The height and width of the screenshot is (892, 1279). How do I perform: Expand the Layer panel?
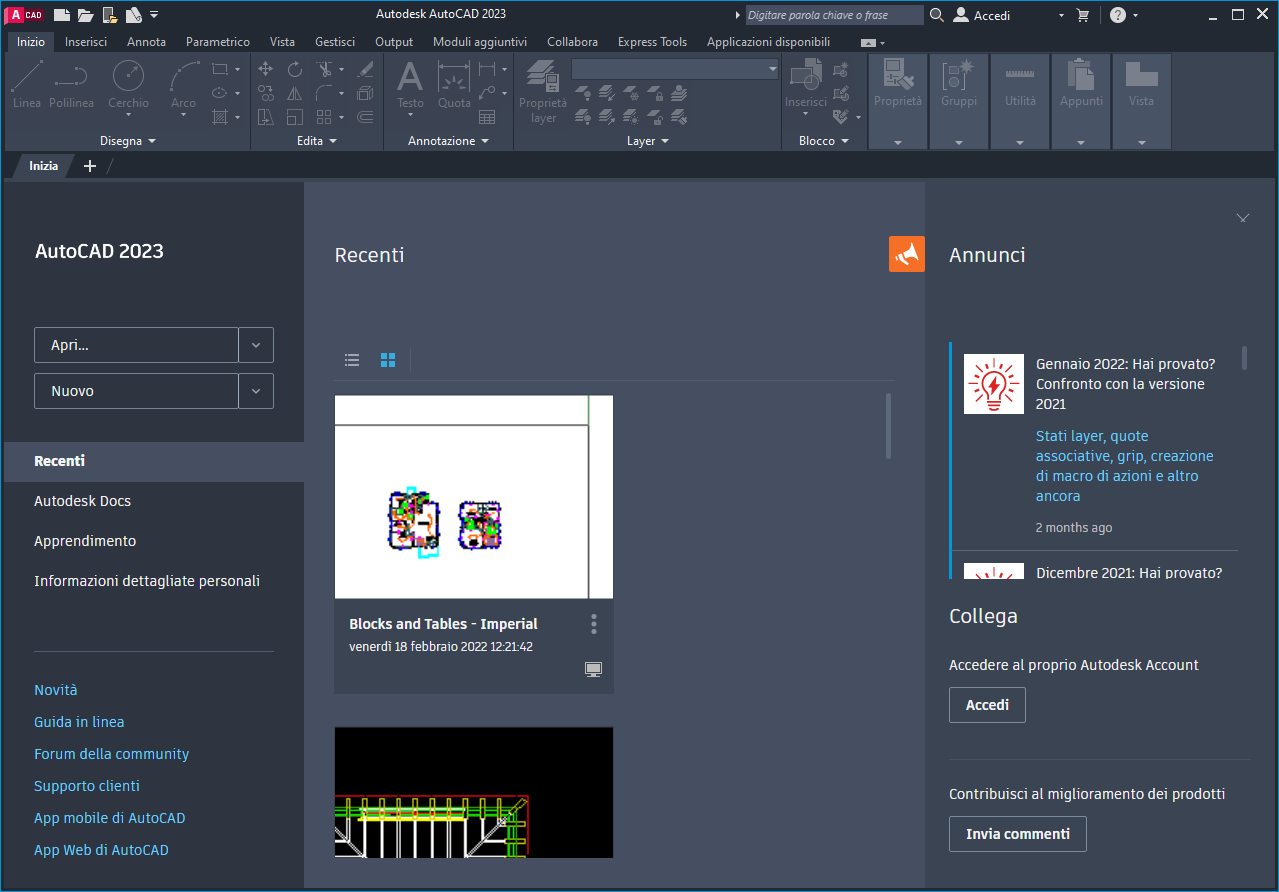647,141
